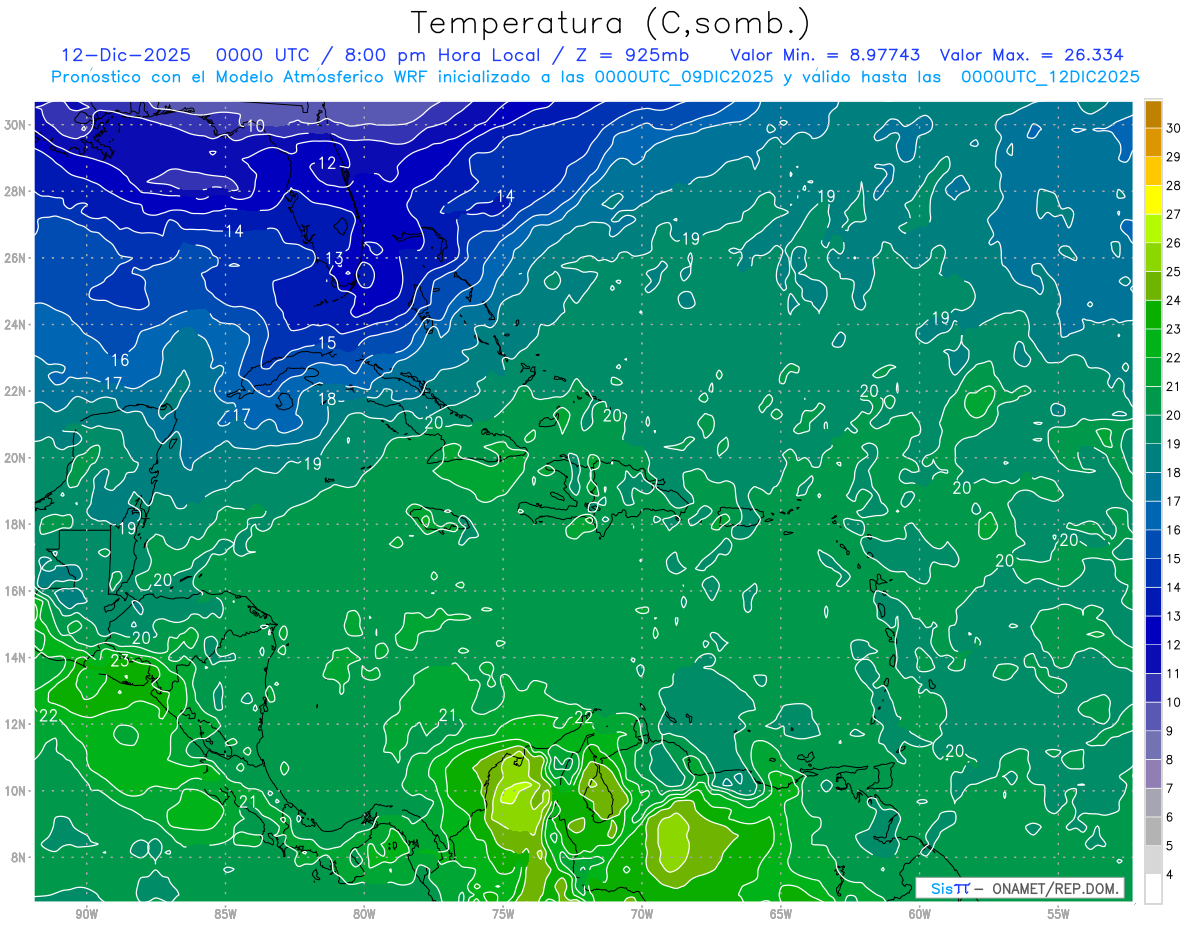Click the 24N latitude axis label
1200x927 pixels.
point(15,325)
